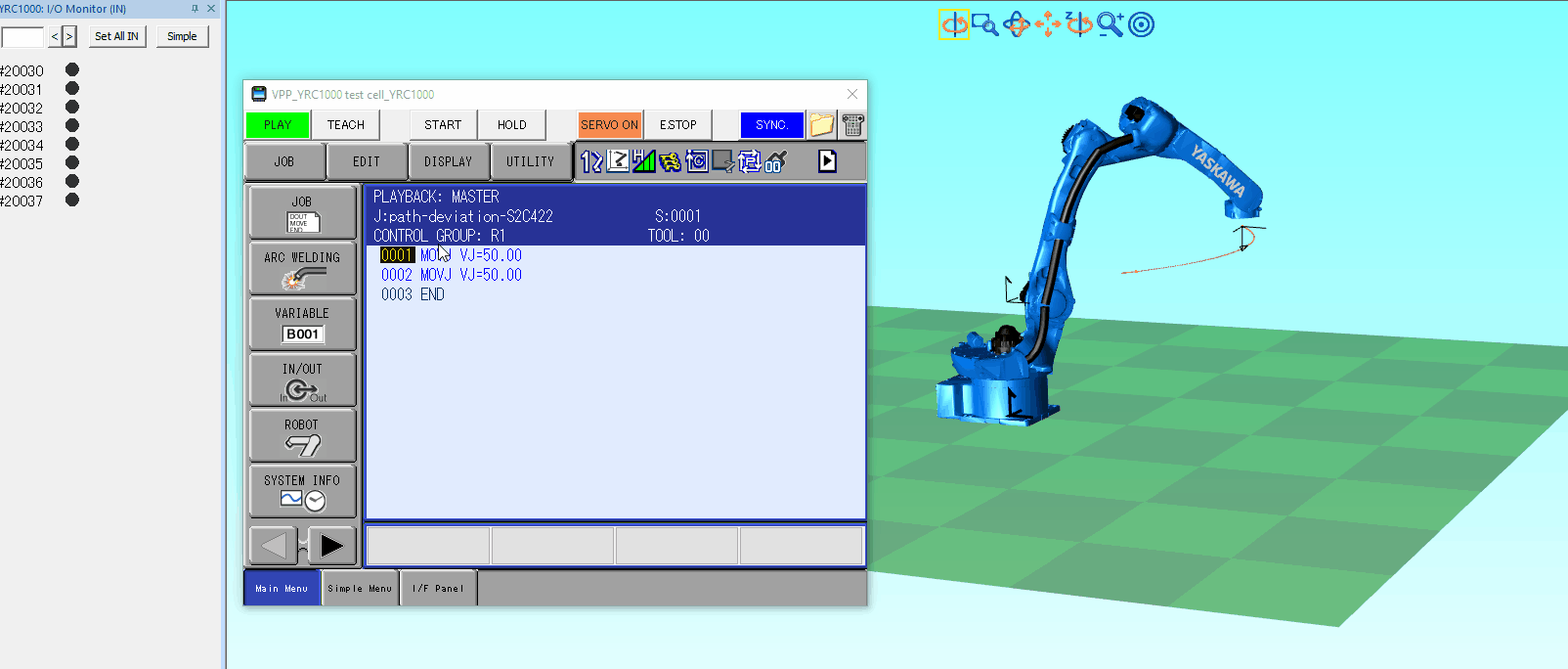
Task: Open the folder icon in pendant header
Action: (822, 125)
